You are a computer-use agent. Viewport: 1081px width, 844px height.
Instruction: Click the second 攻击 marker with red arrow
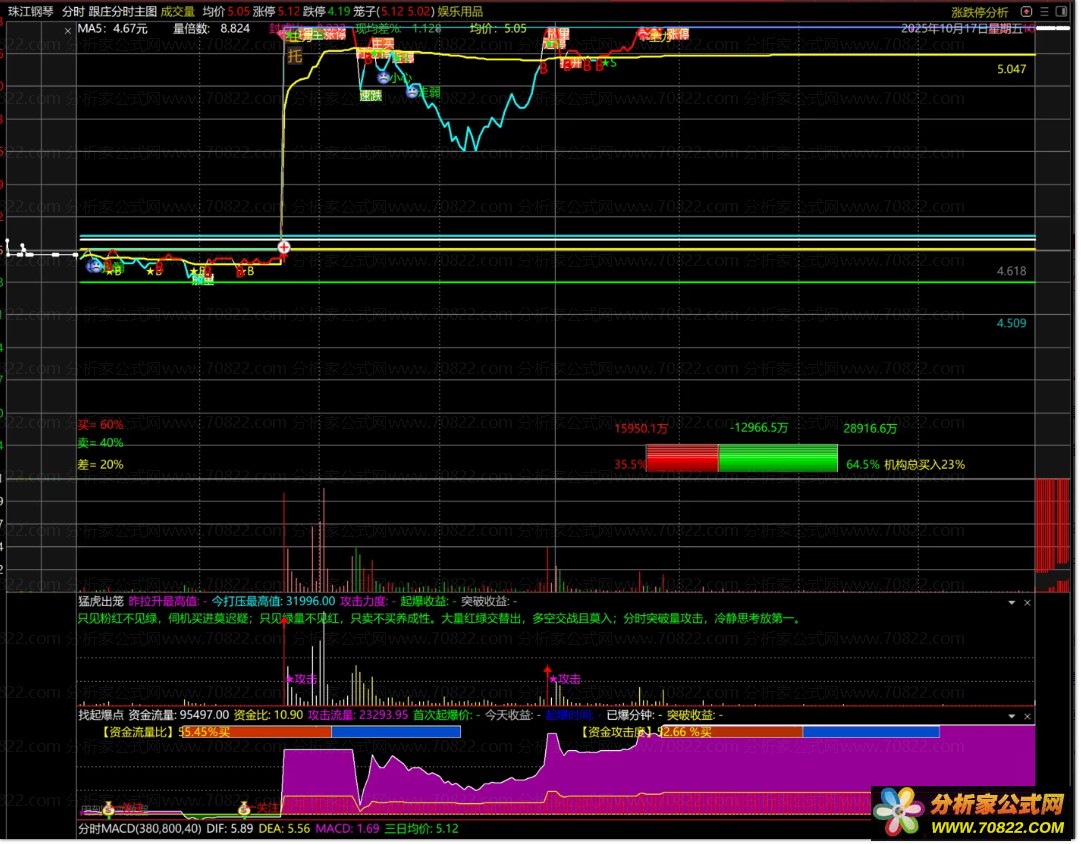[x=563, y=678]
